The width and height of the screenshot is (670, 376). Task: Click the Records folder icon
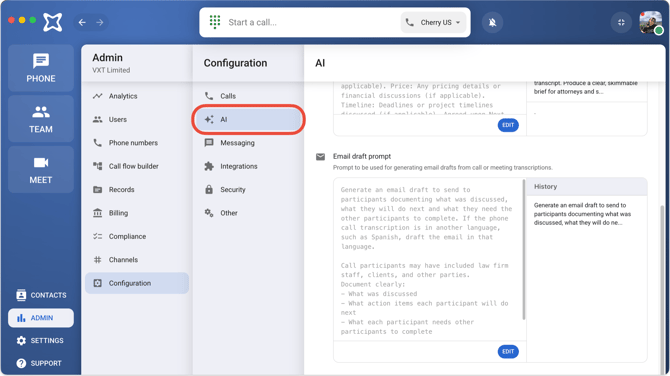(97, 190)
